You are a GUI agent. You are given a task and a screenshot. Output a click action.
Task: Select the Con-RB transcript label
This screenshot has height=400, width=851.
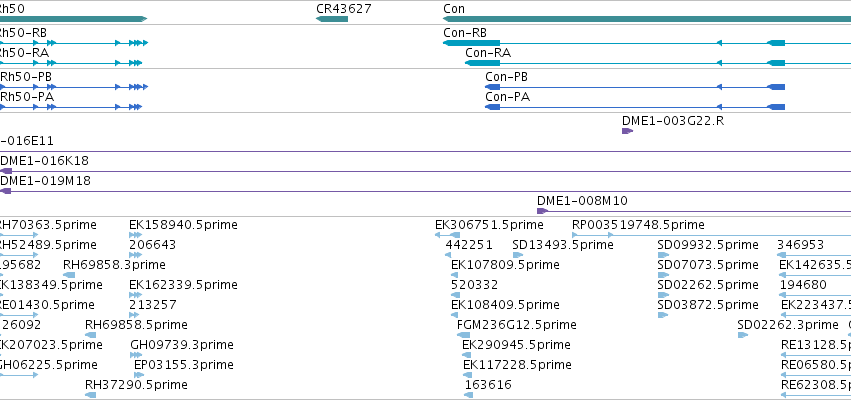[x=465, y=33]
